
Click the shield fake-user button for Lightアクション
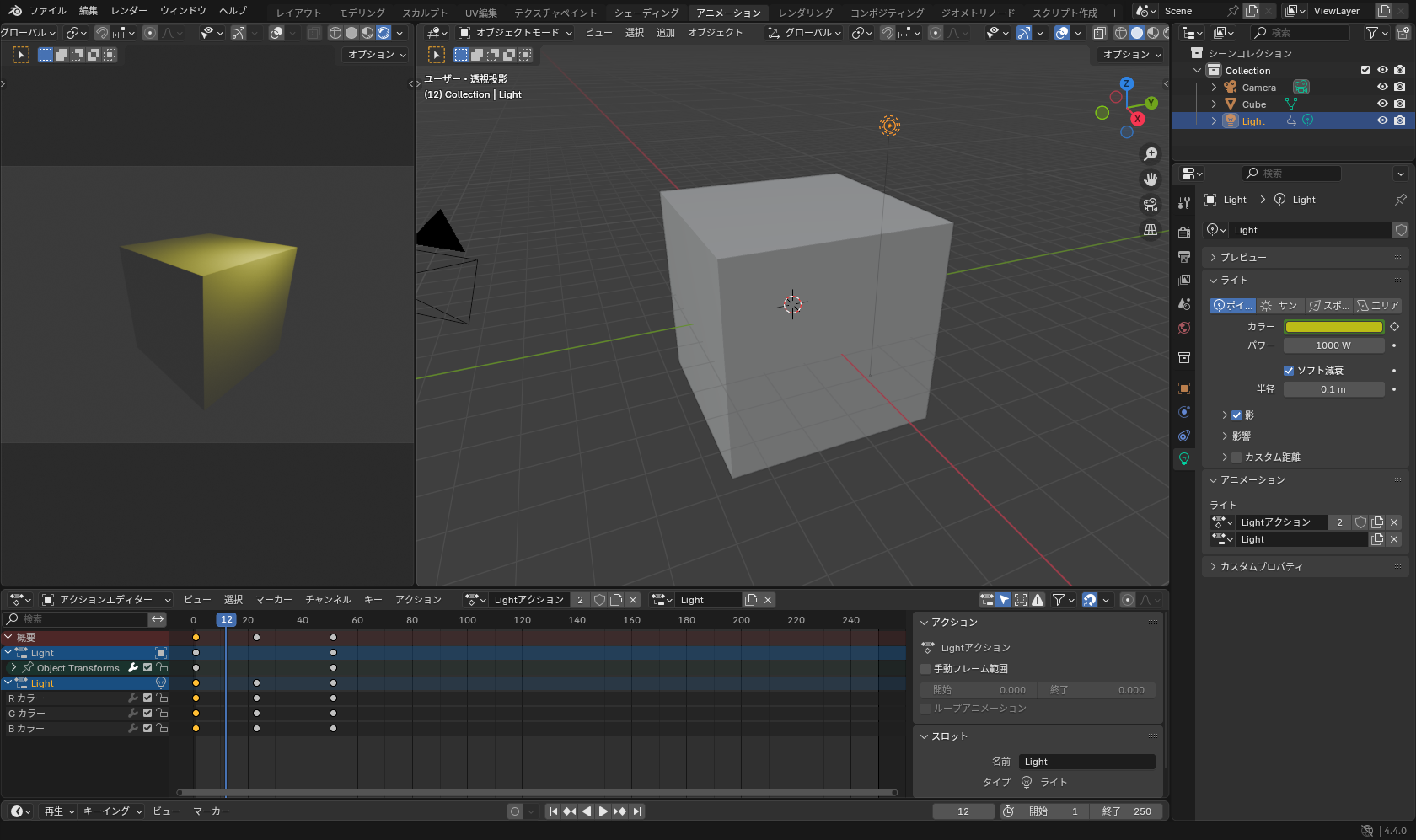pos(1360,522)
